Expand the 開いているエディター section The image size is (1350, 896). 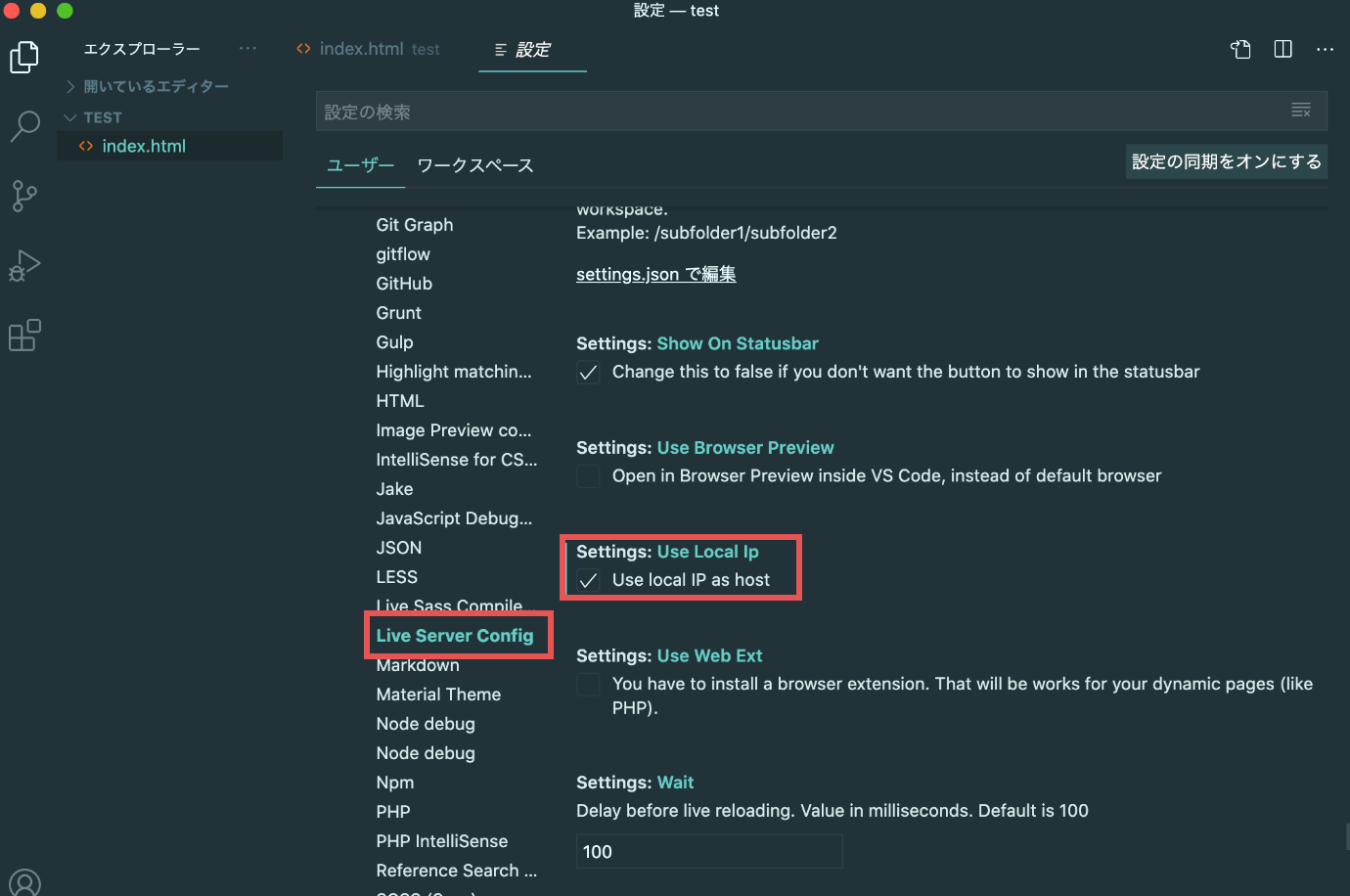point(69,86)
